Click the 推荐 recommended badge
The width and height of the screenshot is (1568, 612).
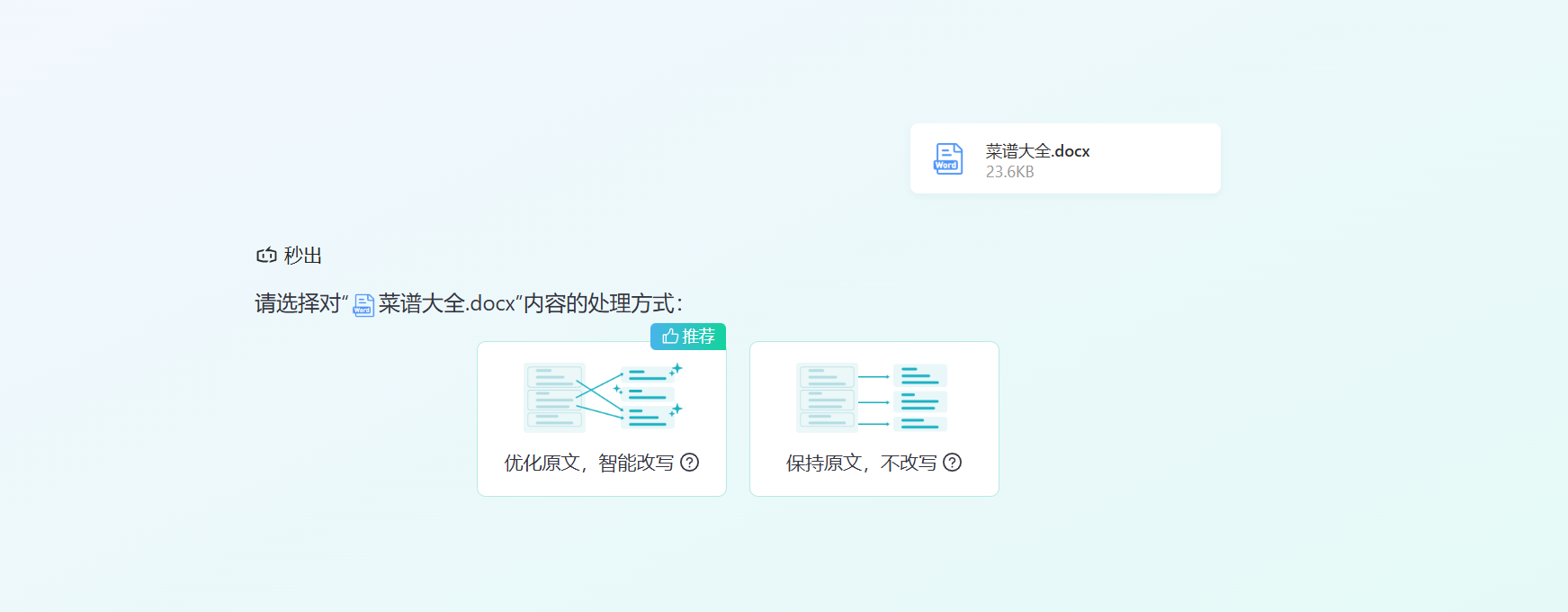tap(688, 337)
